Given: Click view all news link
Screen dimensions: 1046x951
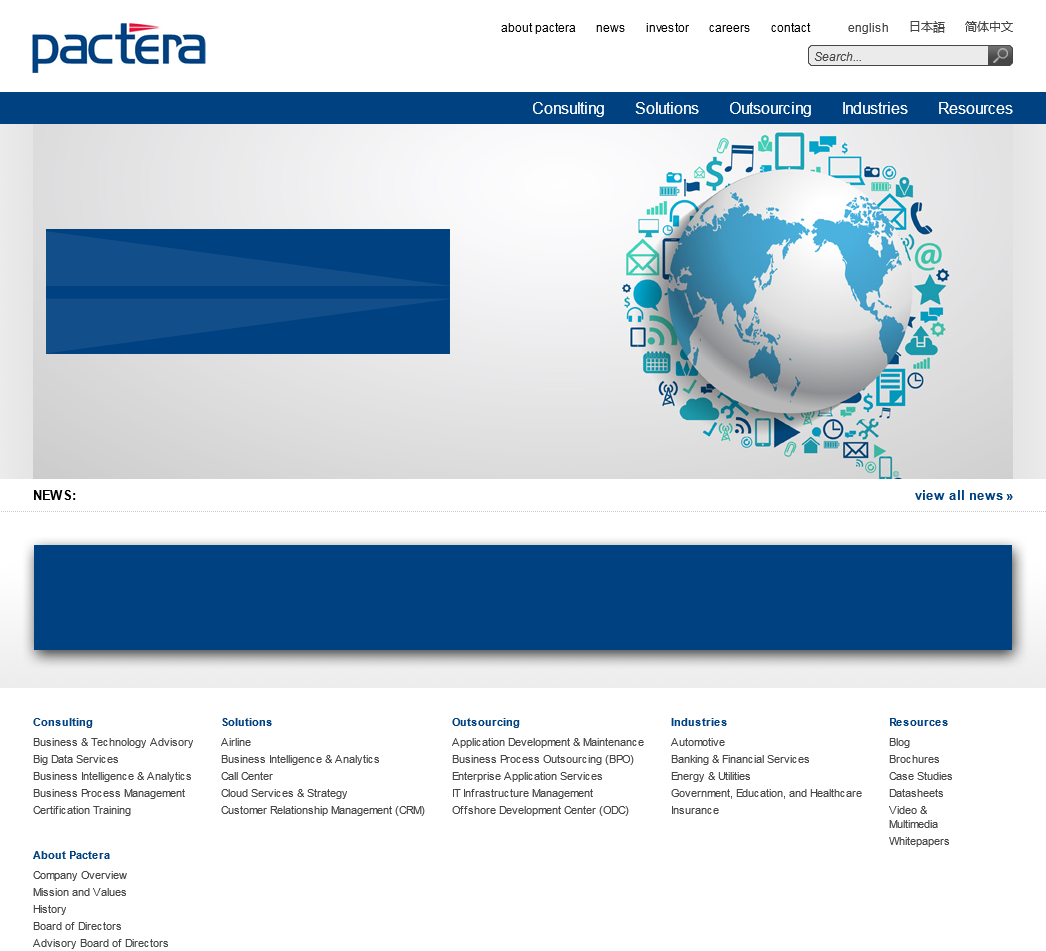Looking at the screenshot, I should tap(963, 496).
